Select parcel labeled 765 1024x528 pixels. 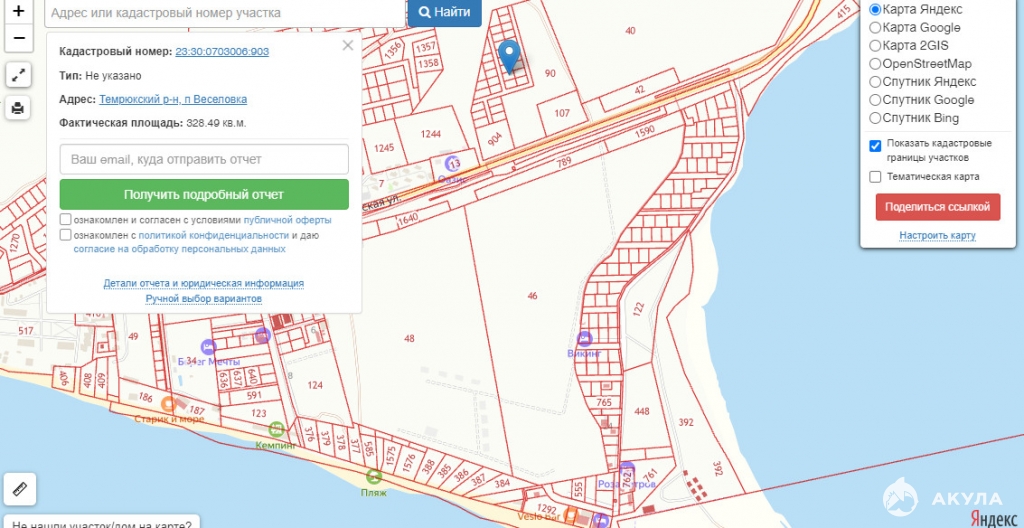pos(604,403)
